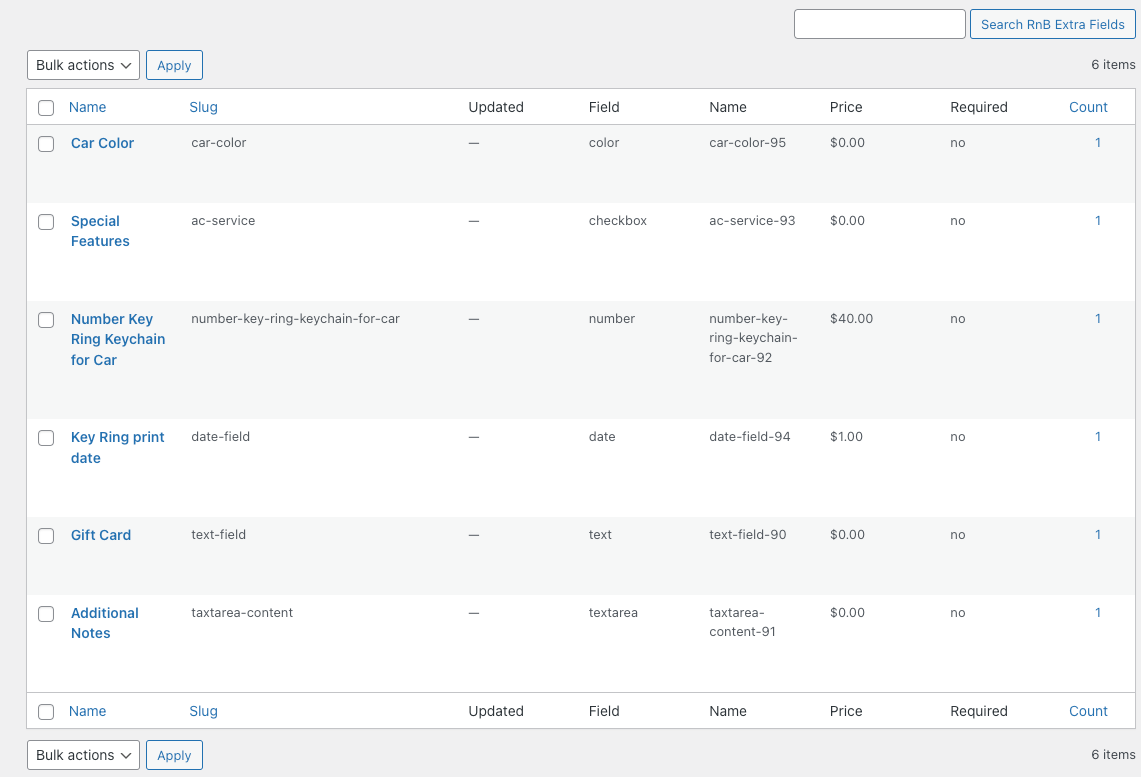Toggle the select-all checkbox in table header
The height and width of the screenshot is (777, 1141).
pos(46,108)
